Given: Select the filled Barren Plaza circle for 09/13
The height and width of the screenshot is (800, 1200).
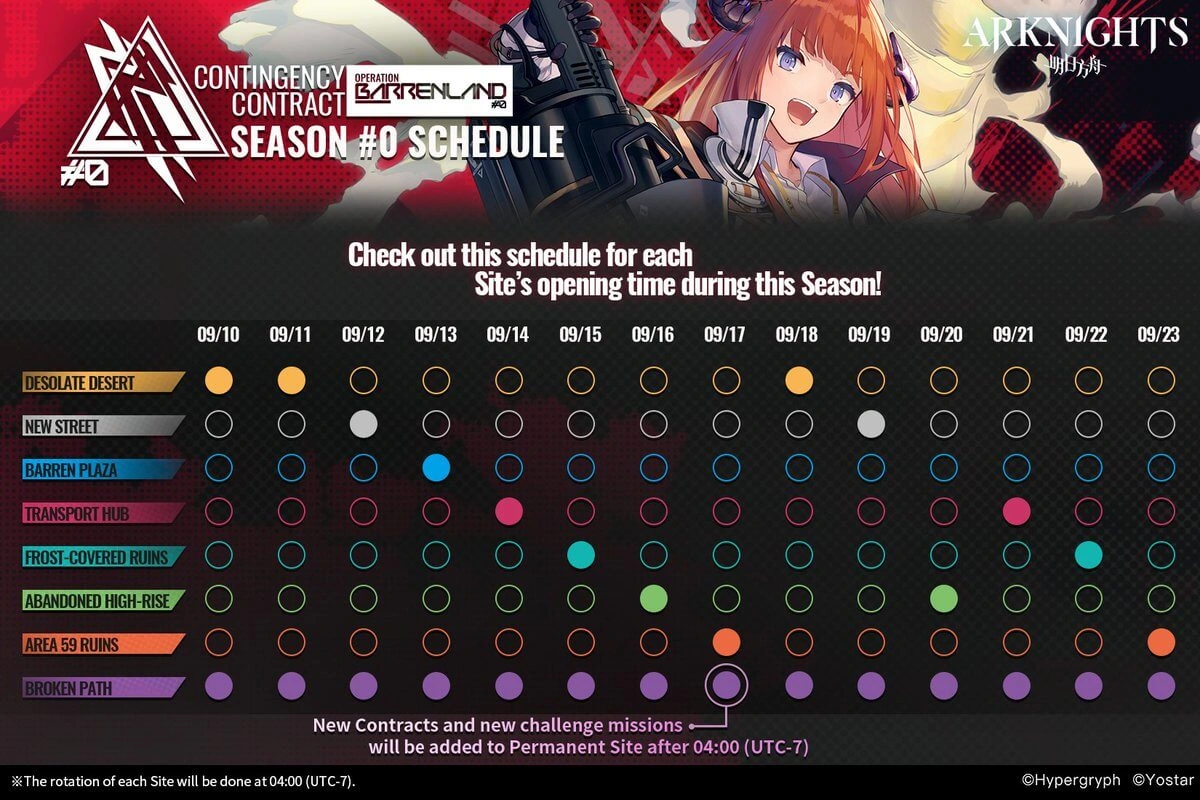Looking at the screenshot, I should tap(435, 467).
